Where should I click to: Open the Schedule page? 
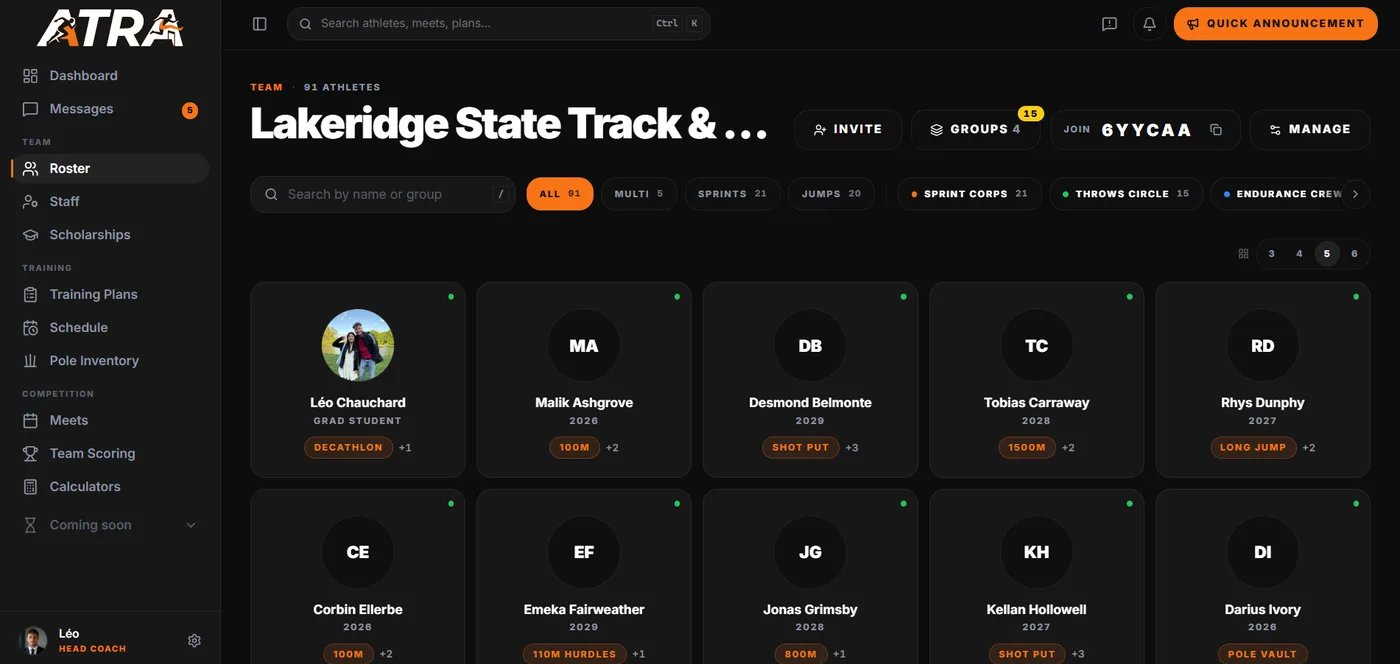(x=110, y=328)
